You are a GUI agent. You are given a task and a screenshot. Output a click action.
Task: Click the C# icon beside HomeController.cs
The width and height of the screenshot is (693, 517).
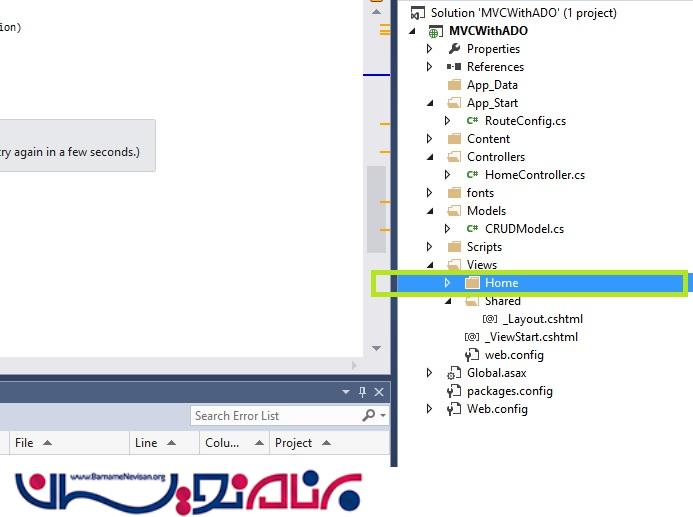[472, 175]
